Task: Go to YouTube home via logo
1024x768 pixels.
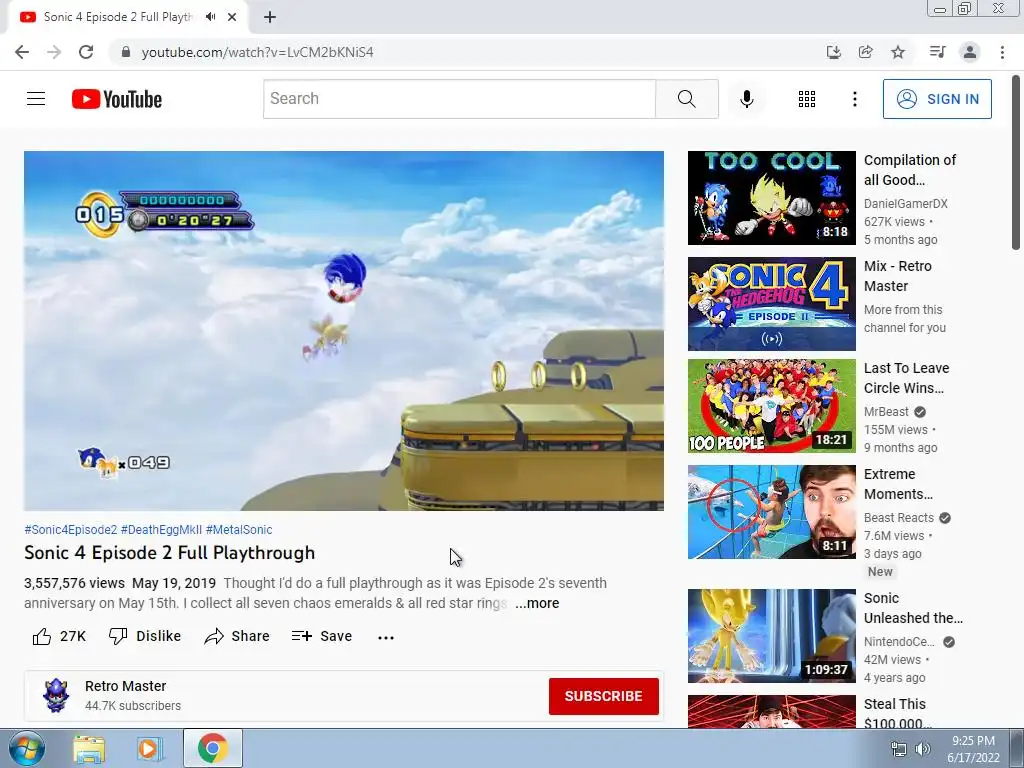Action: pyautogui.click(x=117, y=99)
